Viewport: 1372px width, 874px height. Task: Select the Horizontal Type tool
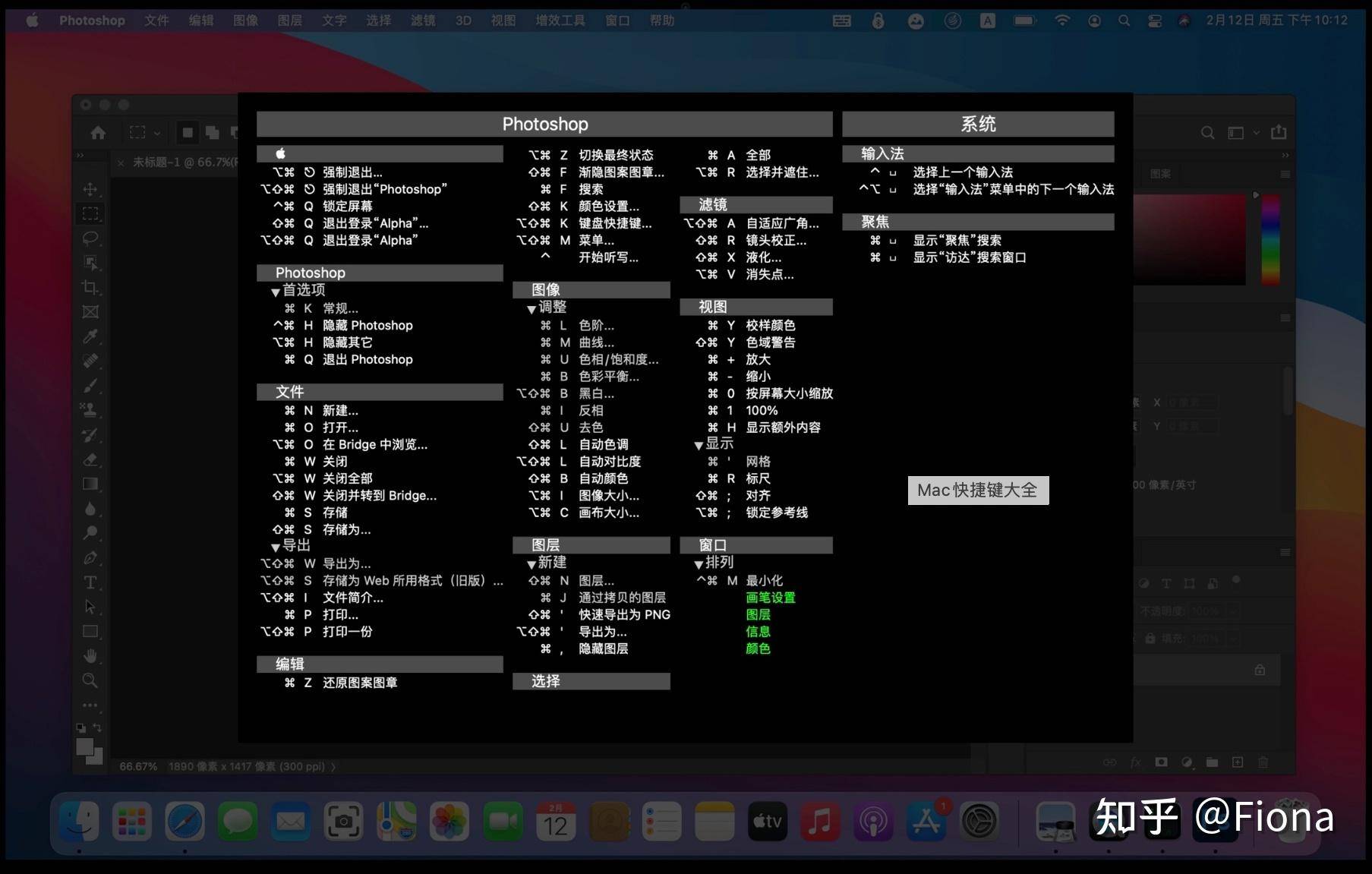tap(90, 582)
